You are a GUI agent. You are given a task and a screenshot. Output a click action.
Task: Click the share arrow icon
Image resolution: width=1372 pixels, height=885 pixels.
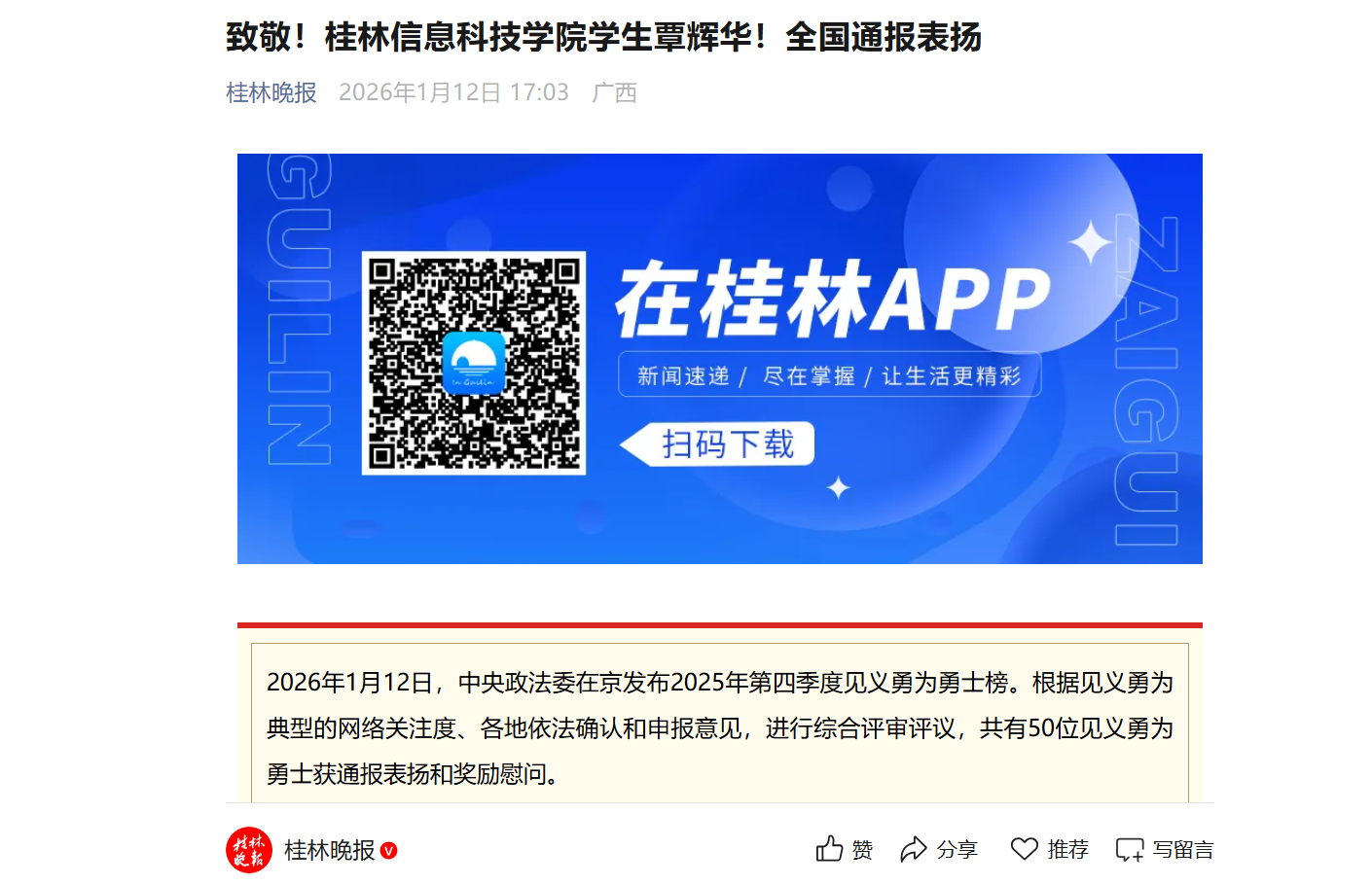(914, 849)
